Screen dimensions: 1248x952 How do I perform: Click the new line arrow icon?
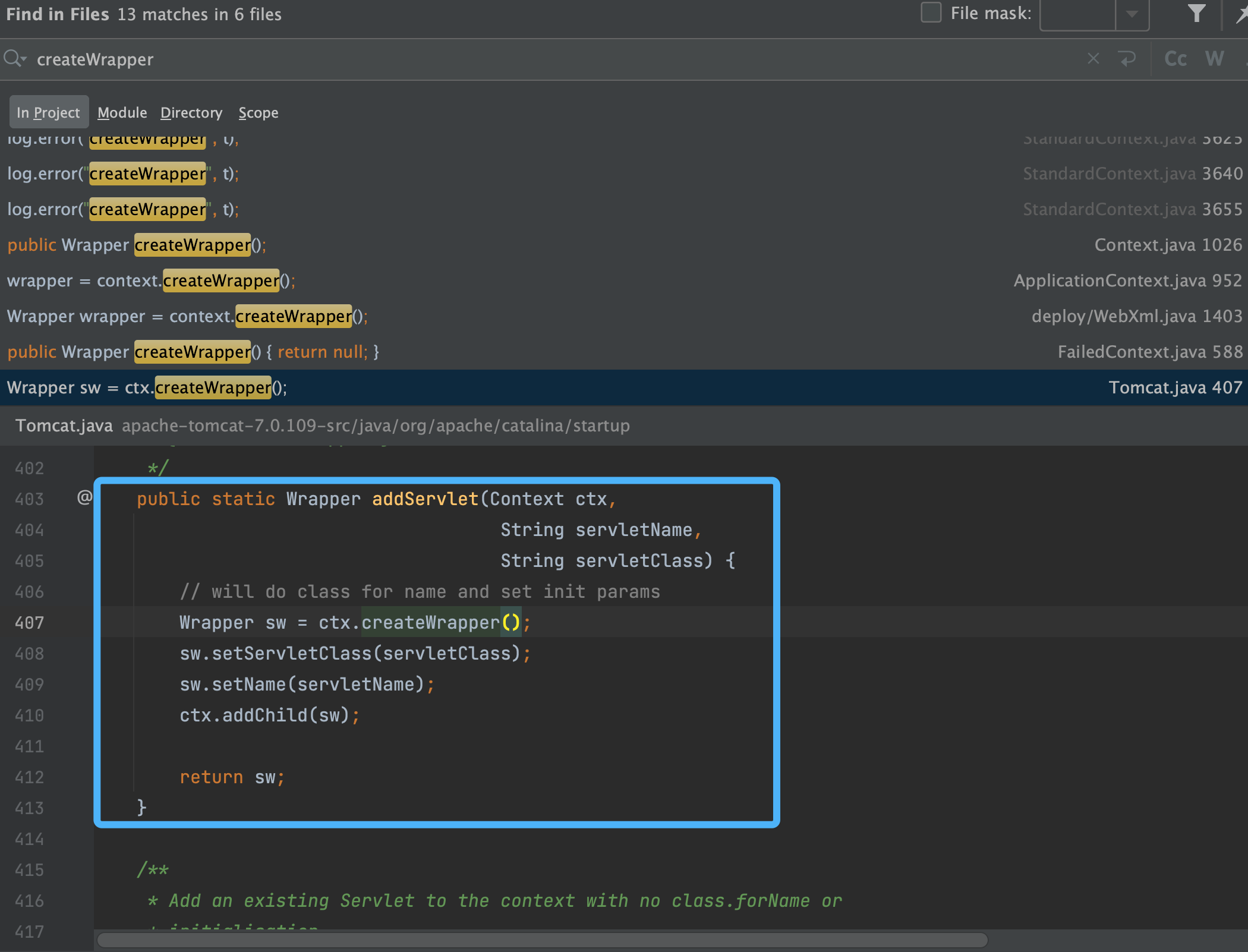point(1127,58)
